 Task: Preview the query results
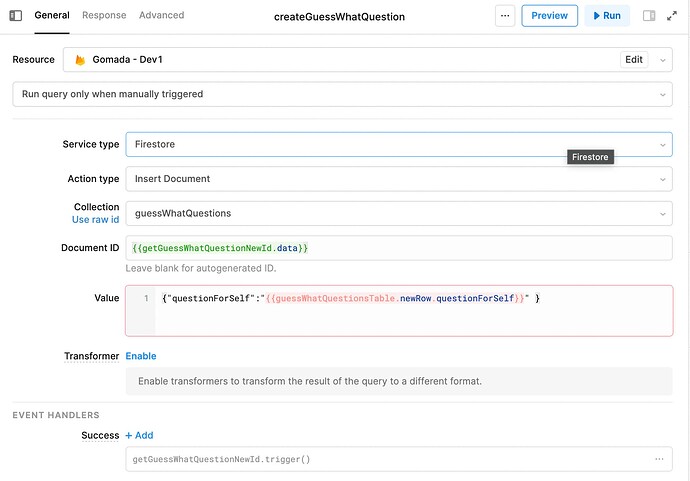coord(550,16)
